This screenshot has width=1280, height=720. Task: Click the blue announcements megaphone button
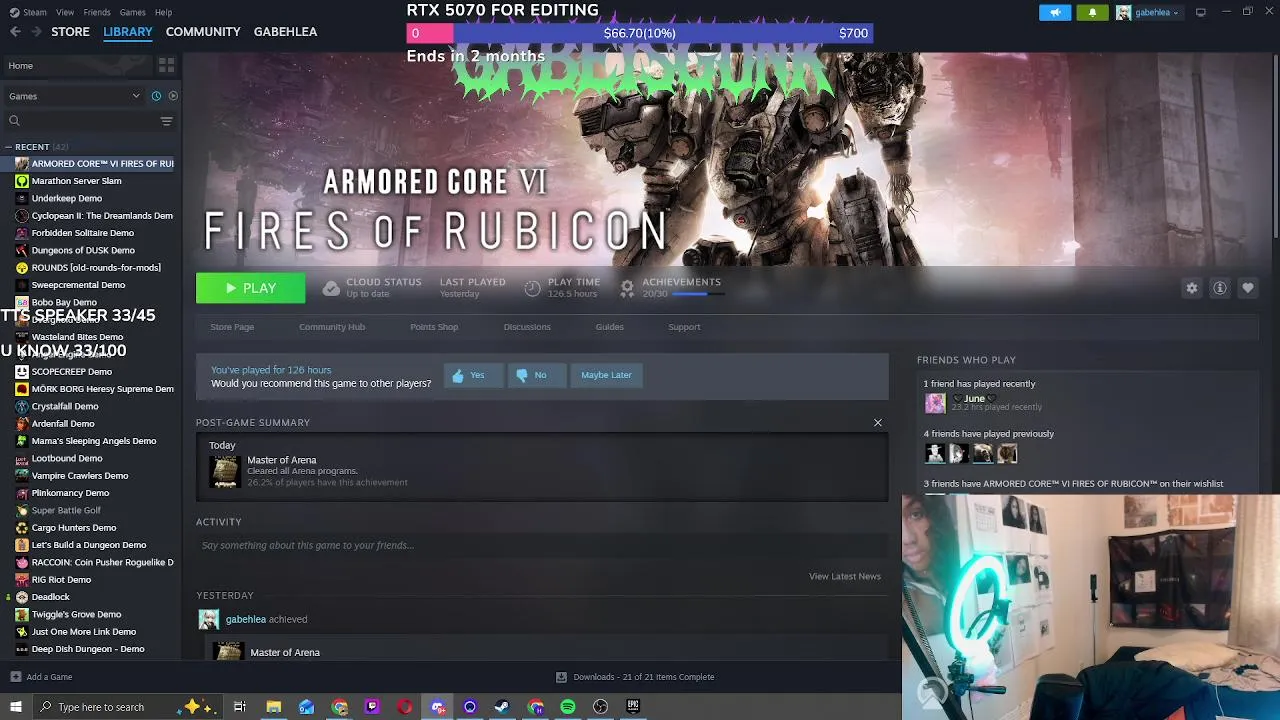coord(1055,12)
